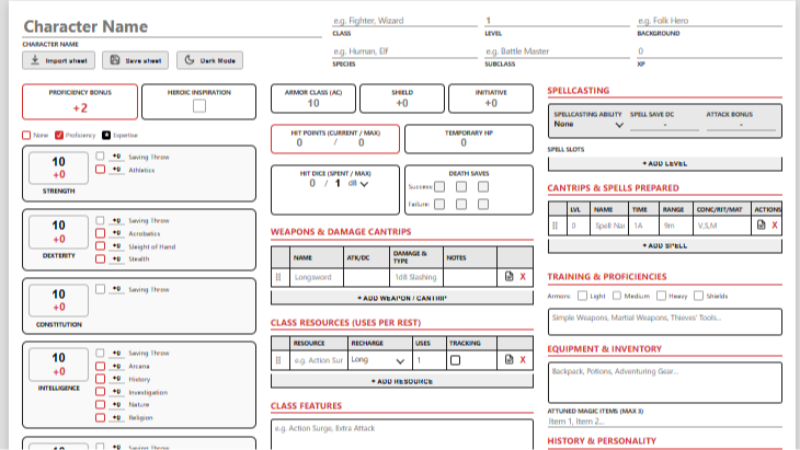Image resolution: width=800 pixels, height=450 pixels.
Task: Click the Strength score value
Action: click(x=59, y=162)
